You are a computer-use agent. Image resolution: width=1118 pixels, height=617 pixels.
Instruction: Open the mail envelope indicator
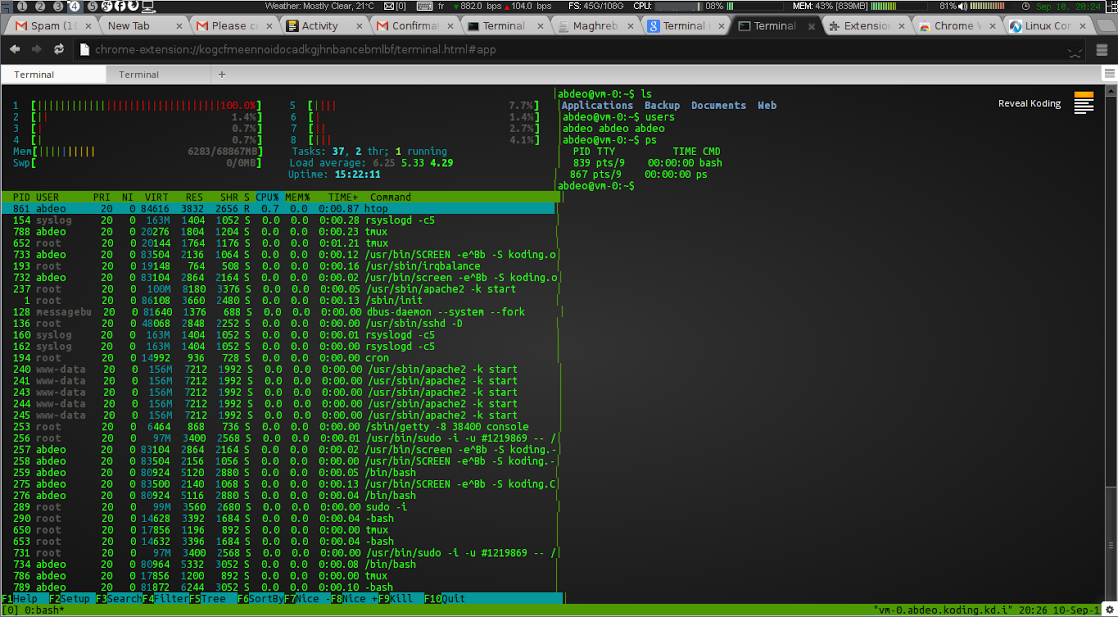389,6
